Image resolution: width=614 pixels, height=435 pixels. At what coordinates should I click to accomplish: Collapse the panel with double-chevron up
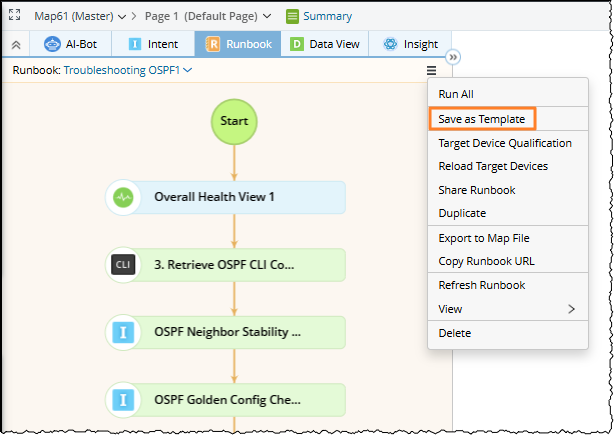[15, 44]
